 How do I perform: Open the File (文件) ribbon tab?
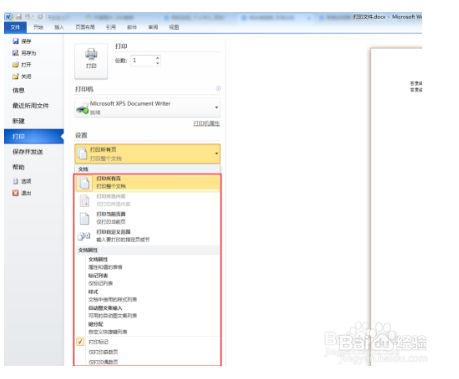(15, 27)
